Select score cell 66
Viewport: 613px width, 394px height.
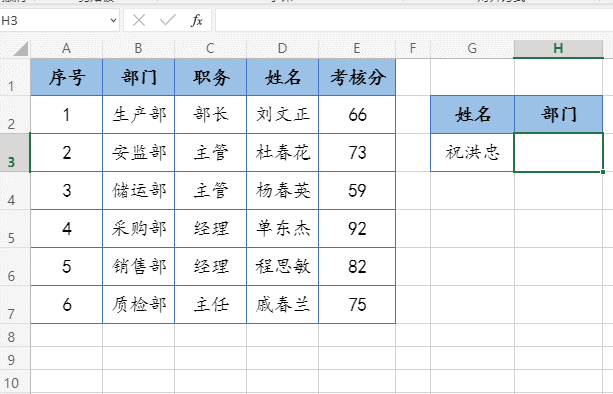pos(357,115)
